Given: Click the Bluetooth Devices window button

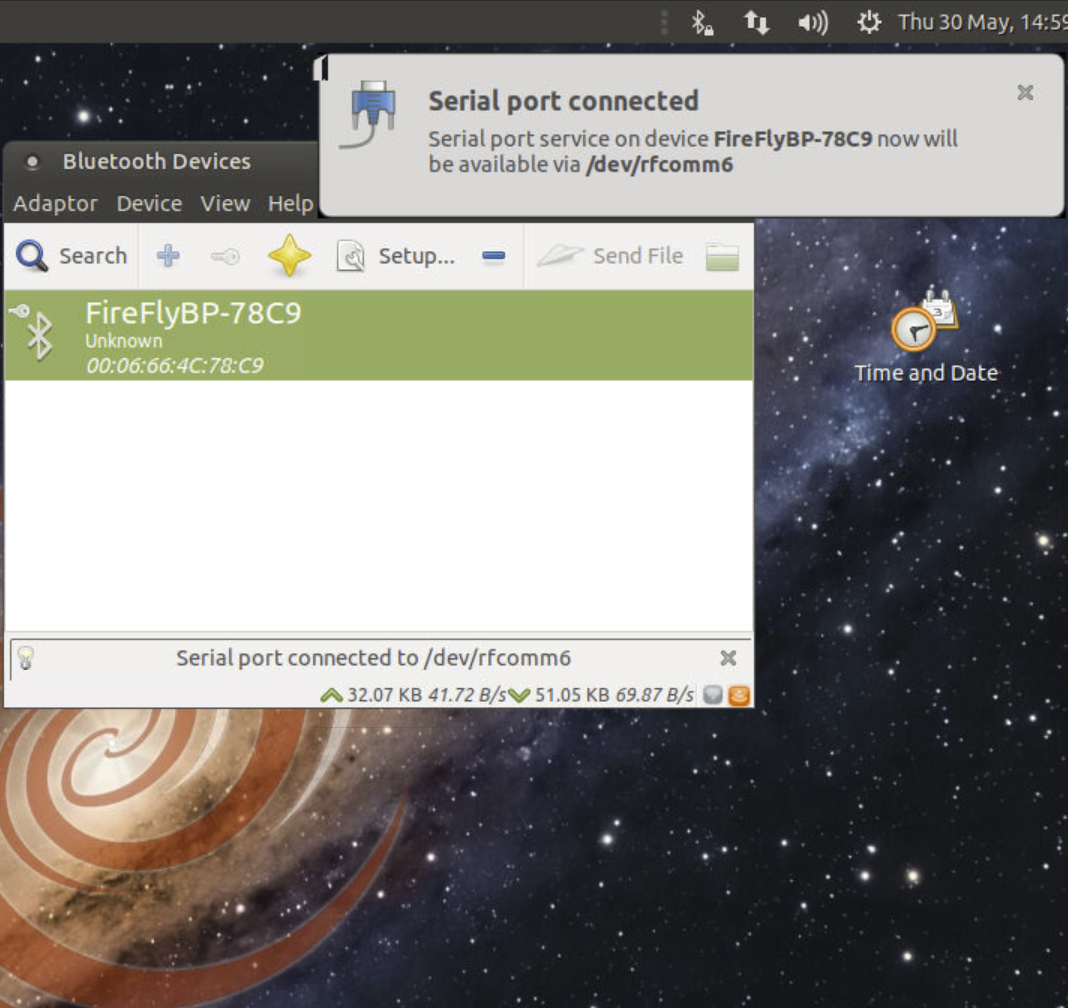Looking at the screenshot, I should pos(31,162).
